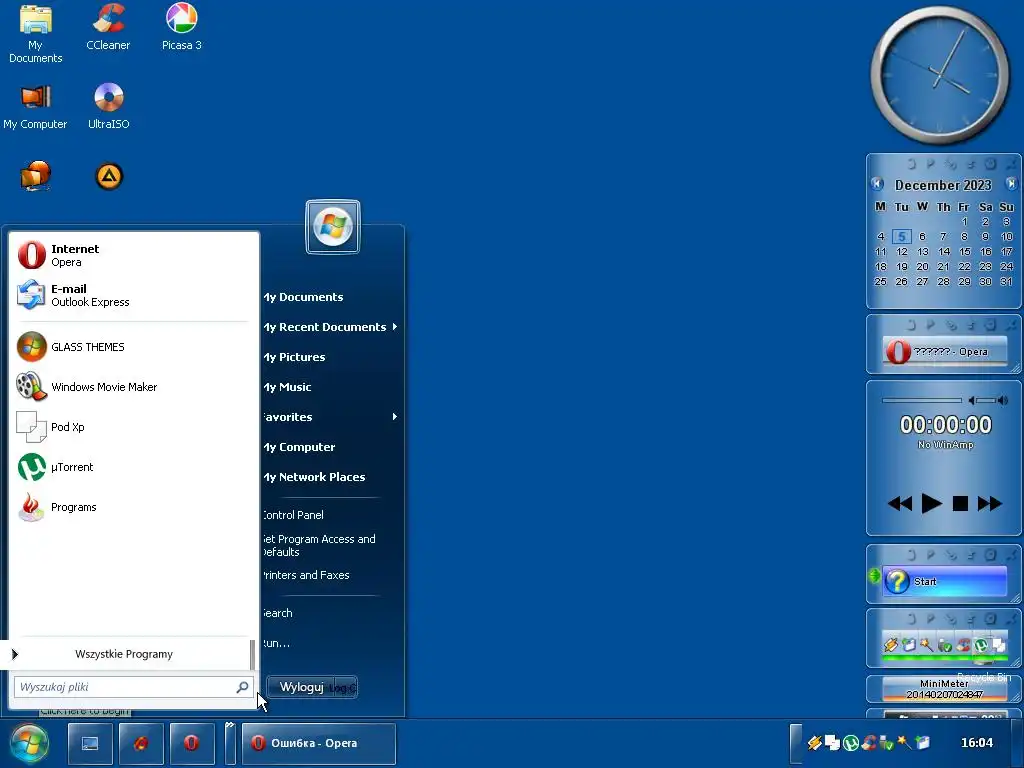Select the orange triangle AIMP desktop icon
Viewport: 1024px width, 768px height.
pos(109,176)
